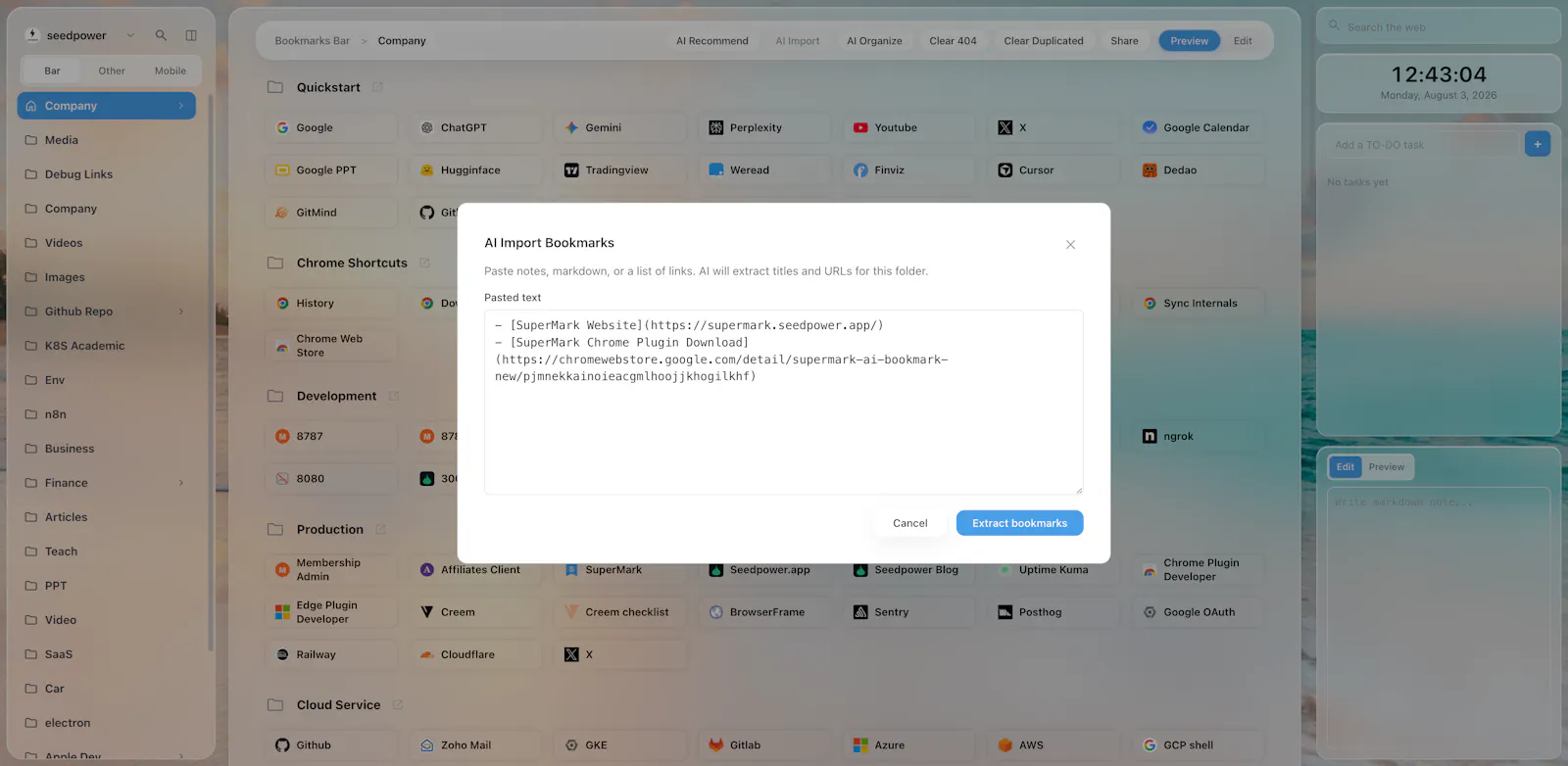Open the Railway bookmark

tap(331, 654)
